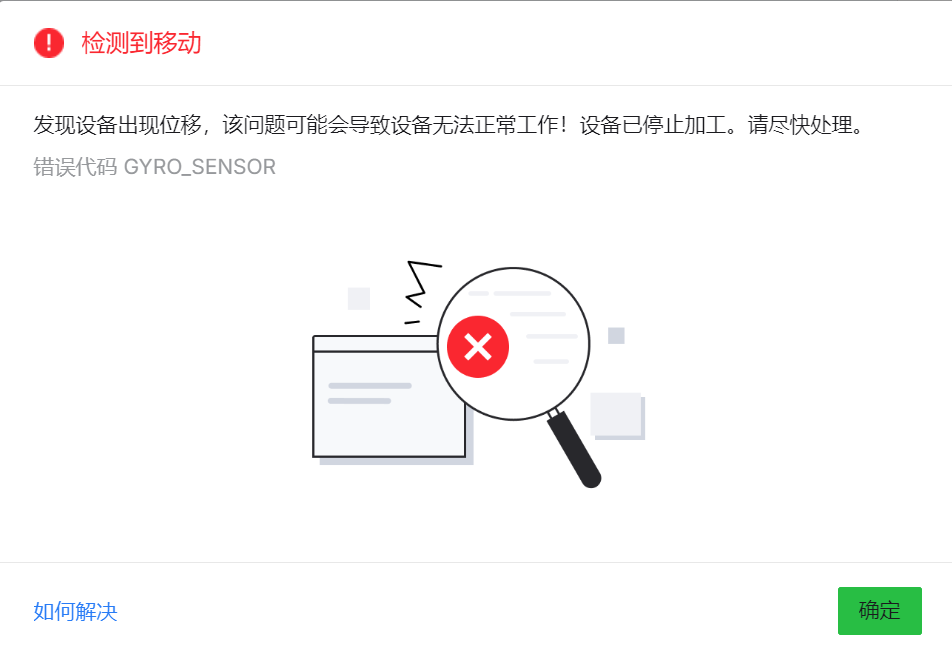Click the title bar of illustrated window
This screenshot has width=952, height=652.
point(375,344)
